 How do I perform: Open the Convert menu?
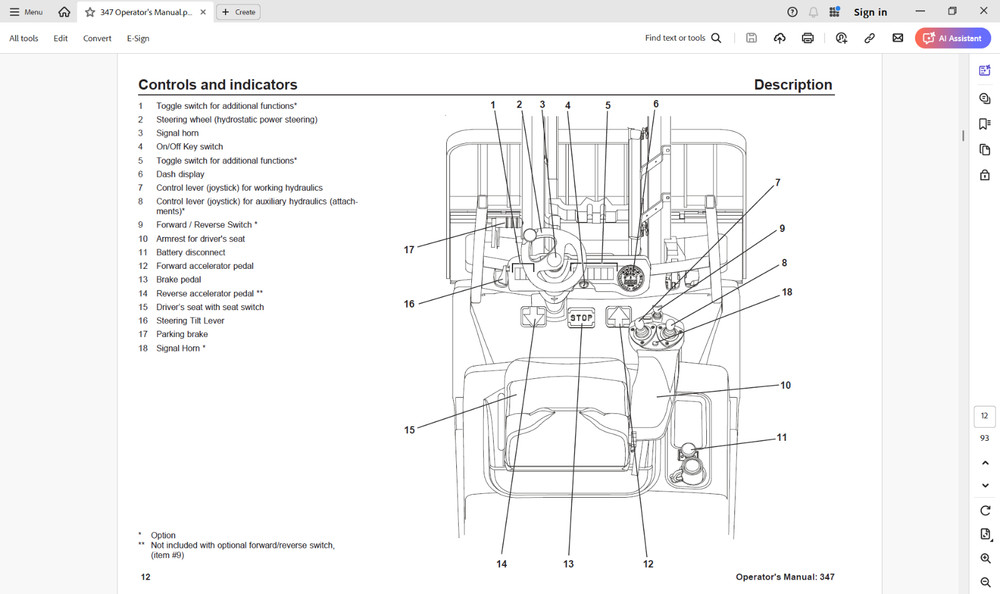click(97, 38)
